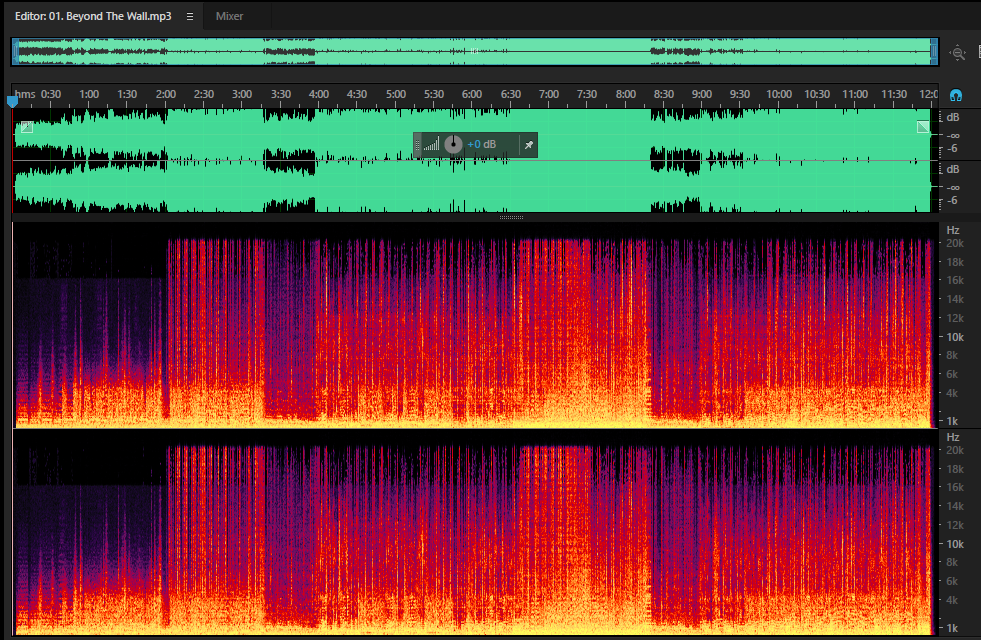This screenshot has height=640, width=981.
Task: Click the left handle of the overview navigator
Action: coord(16,52)
